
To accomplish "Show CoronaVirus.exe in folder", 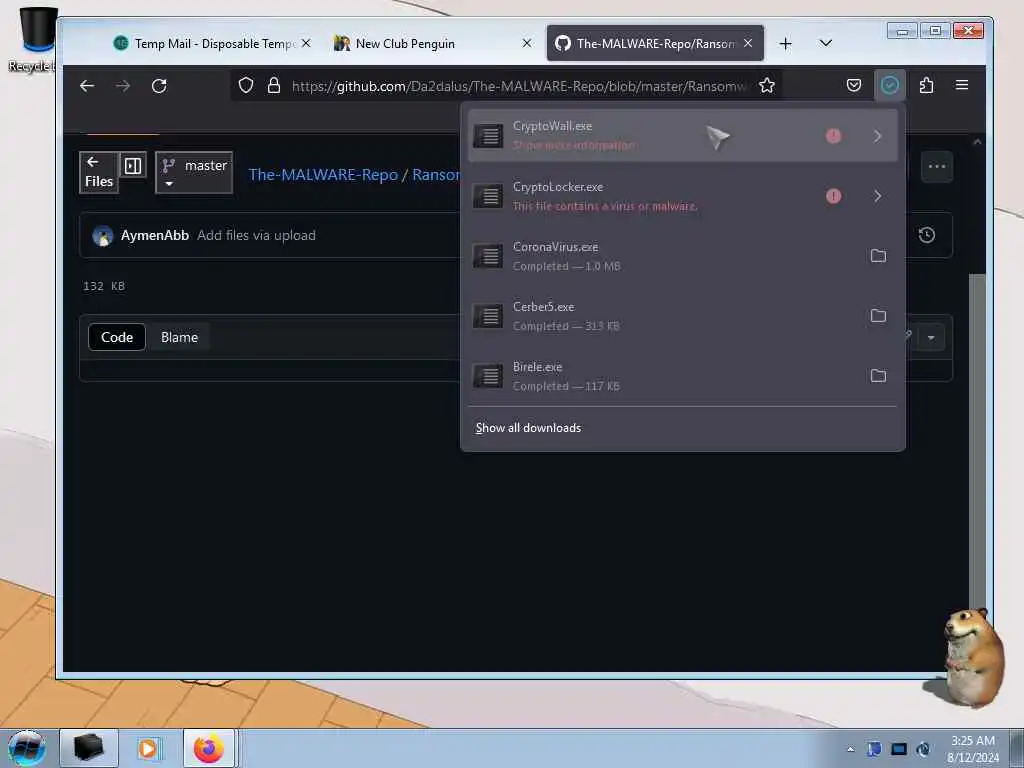I will [x=878, y=255].
